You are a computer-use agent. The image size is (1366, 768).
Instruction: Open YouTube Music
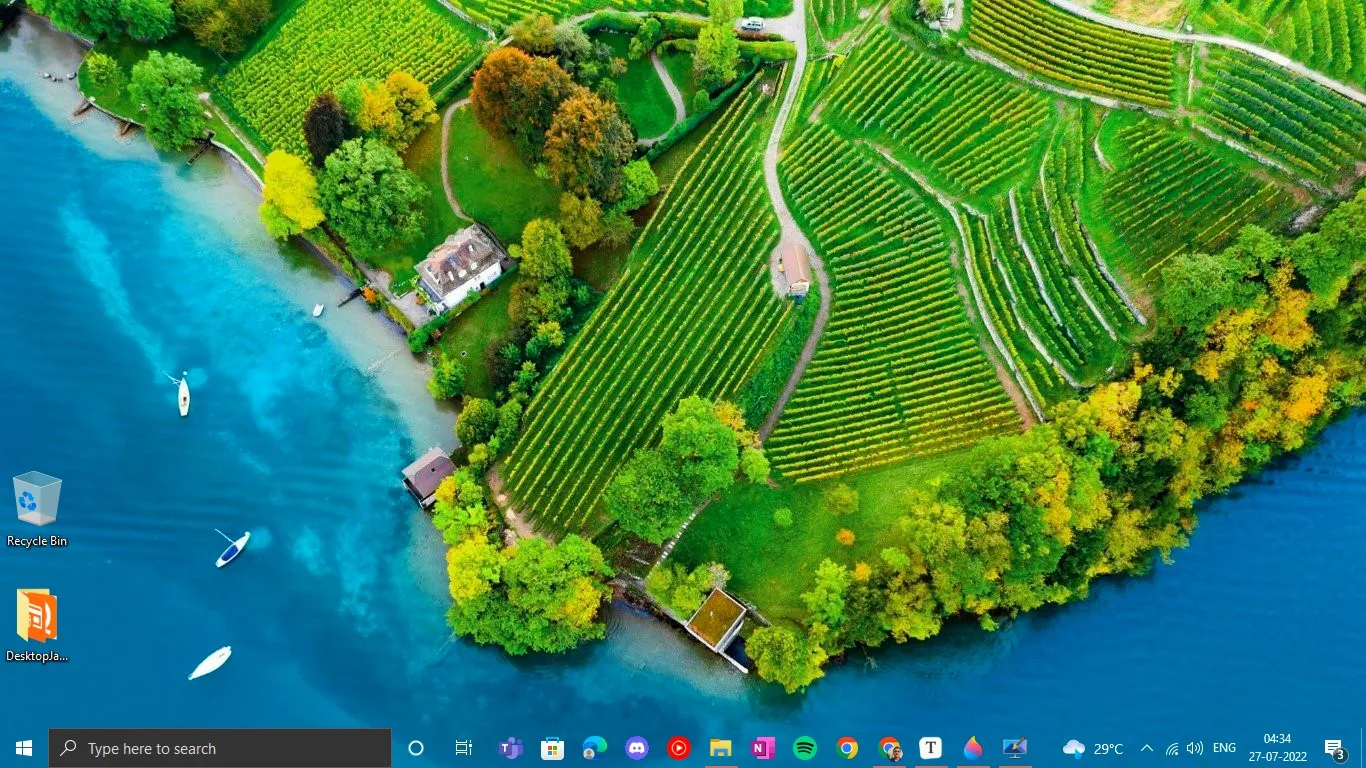pos(678,747)
